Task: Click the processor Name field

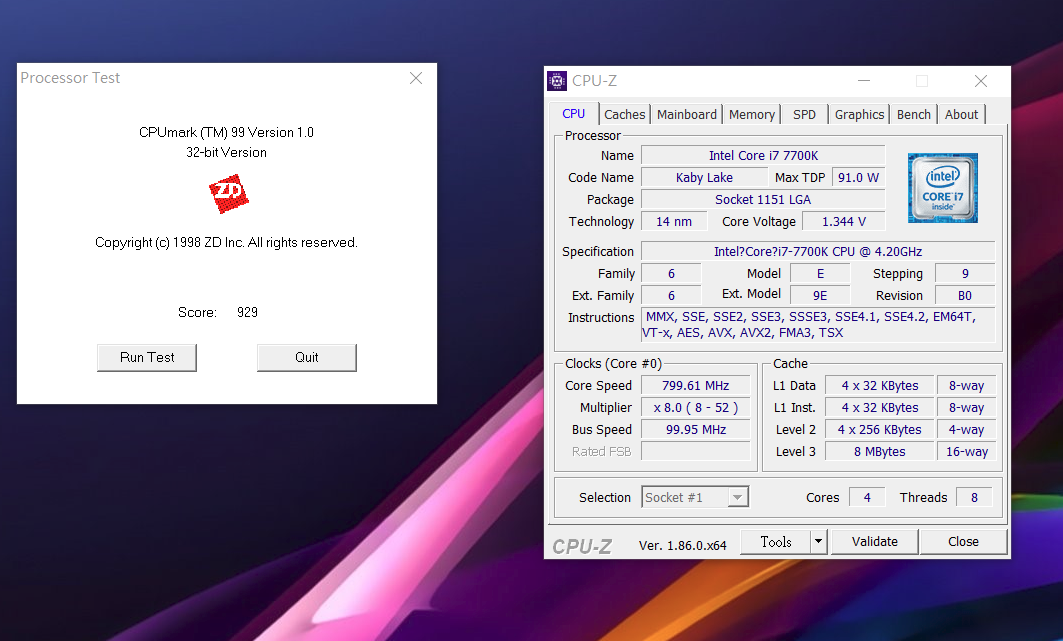Action: [763, 155]
